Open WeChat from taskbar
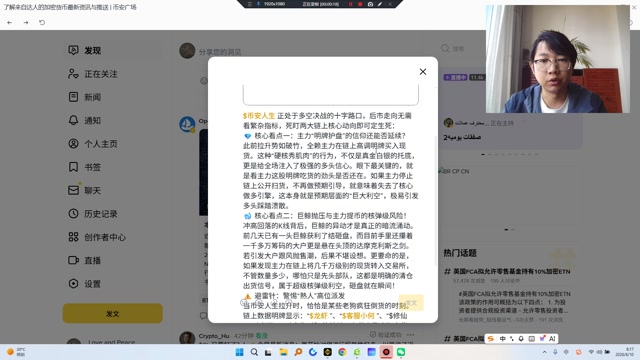This screenshot has height=360, width=640. click(401, 352)
